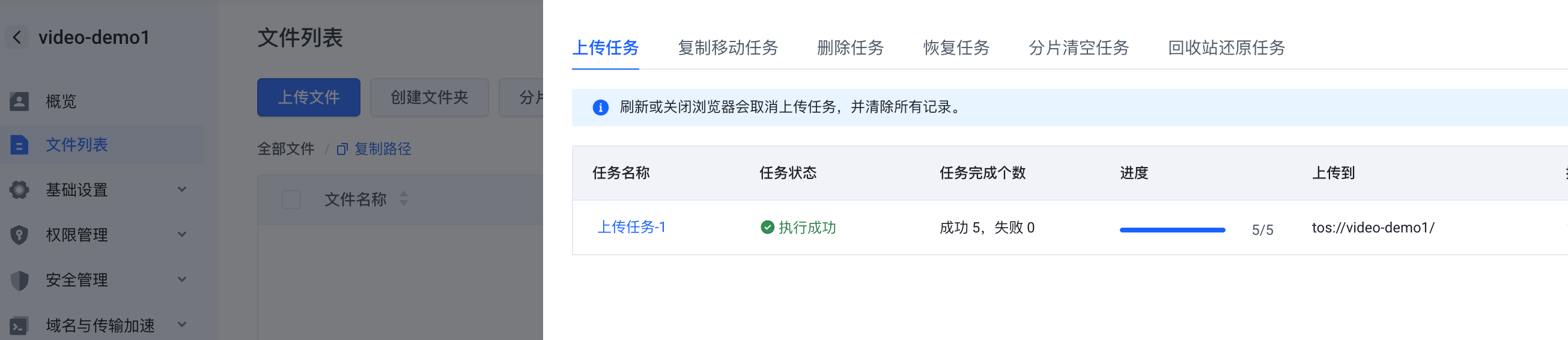Click the back arrow beside video-demo1
Screen dimensions: 1568x340
(17, 38)
